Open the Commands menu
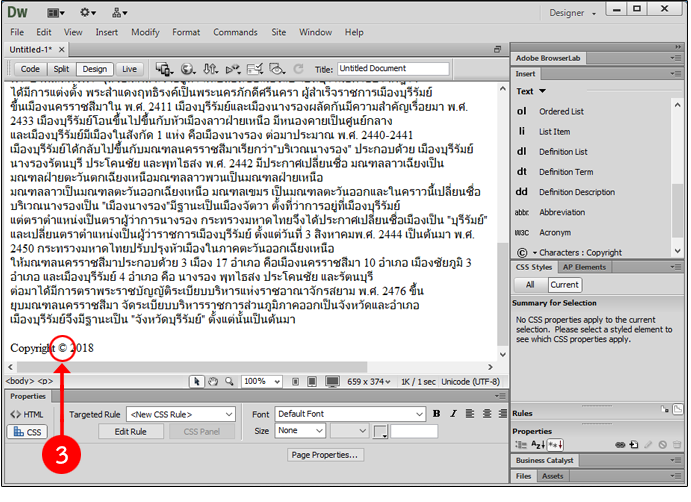691x502 pixels. pyautogui.click(x=235, y=32)
